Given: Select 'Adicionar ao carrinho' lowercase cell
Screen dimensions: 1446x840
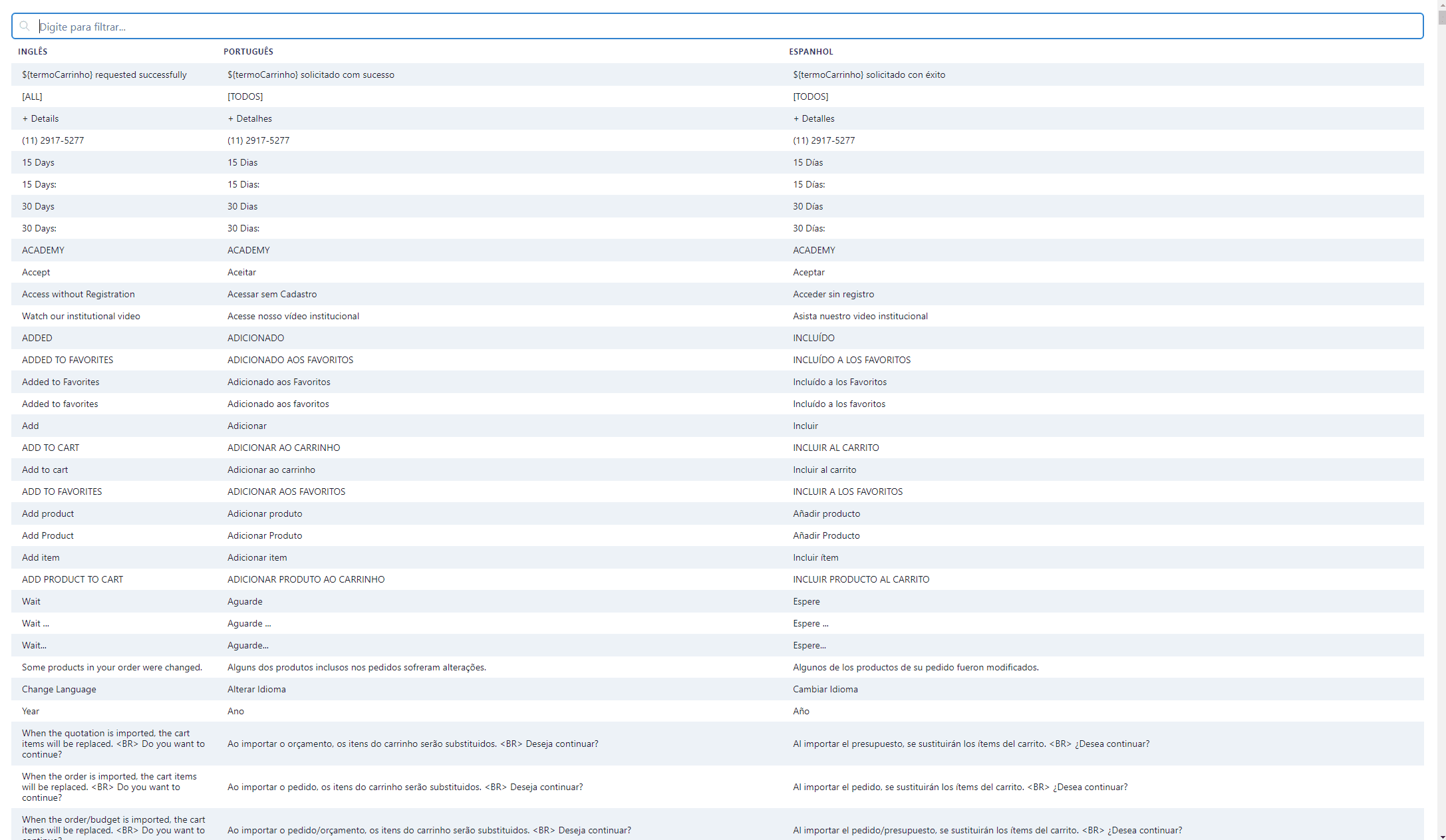Looking at the screenshot, I should pos(271,470).
